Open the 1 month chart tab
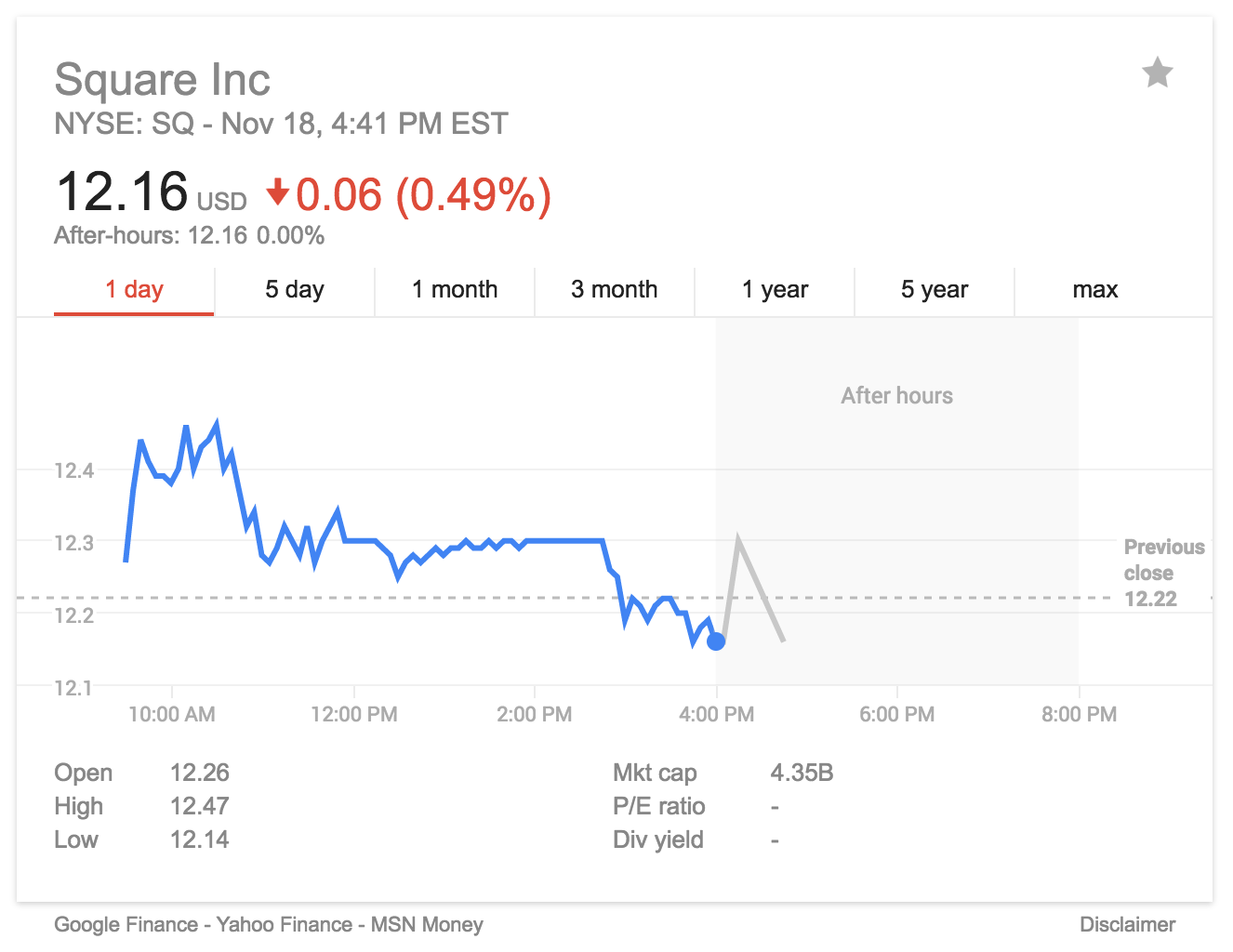This screenshot has height=952, width=1233. point(455,290)
